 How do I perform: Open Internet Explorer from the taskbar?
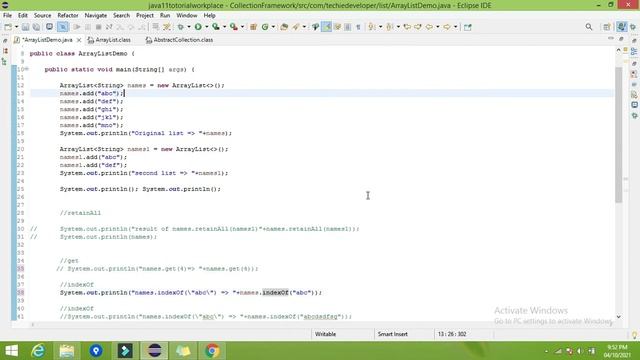pyautogui.click(x=38, y=351)
